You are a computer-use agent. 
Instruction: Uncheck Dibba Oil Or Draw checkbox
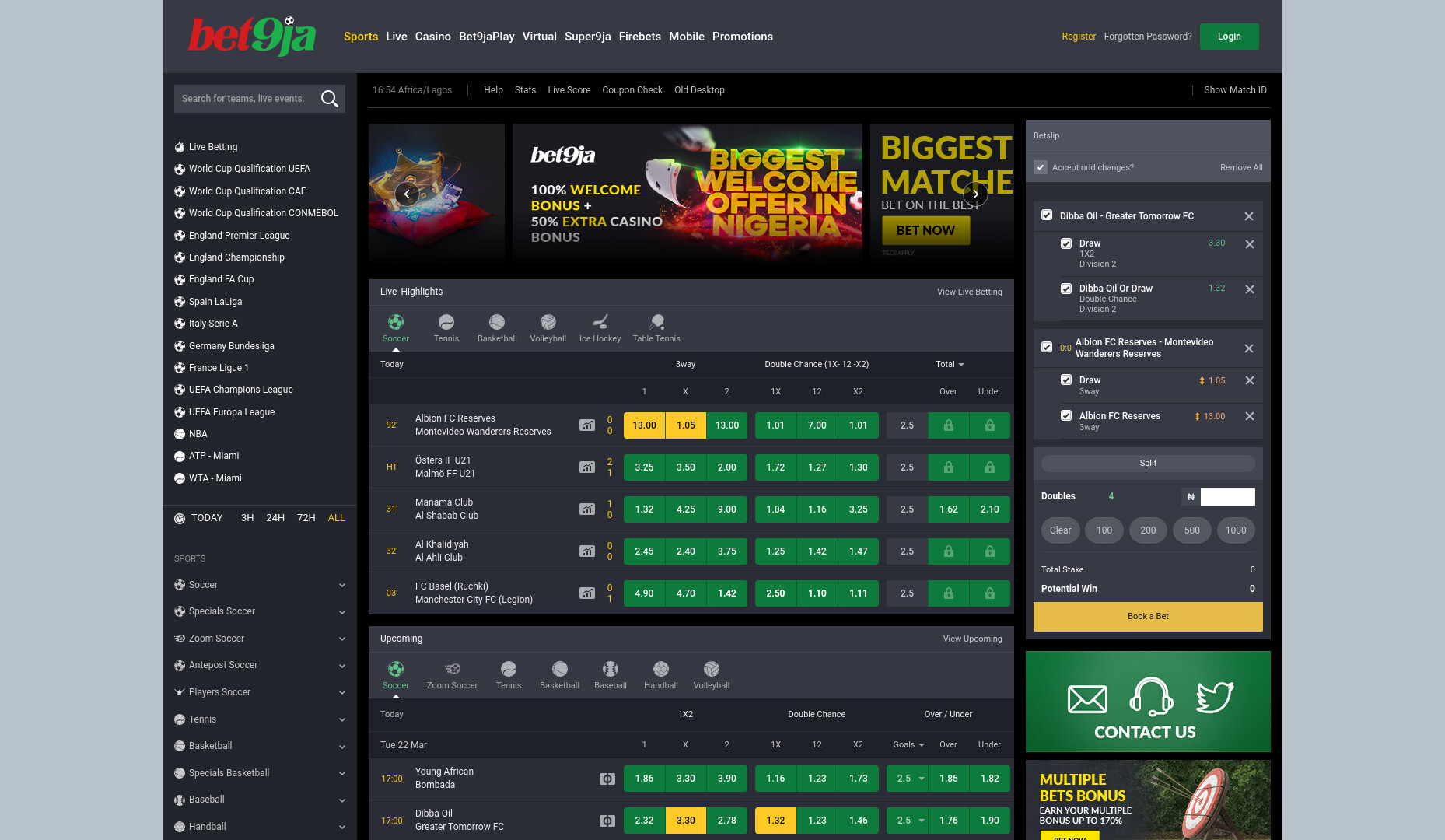click(1066, 289)
